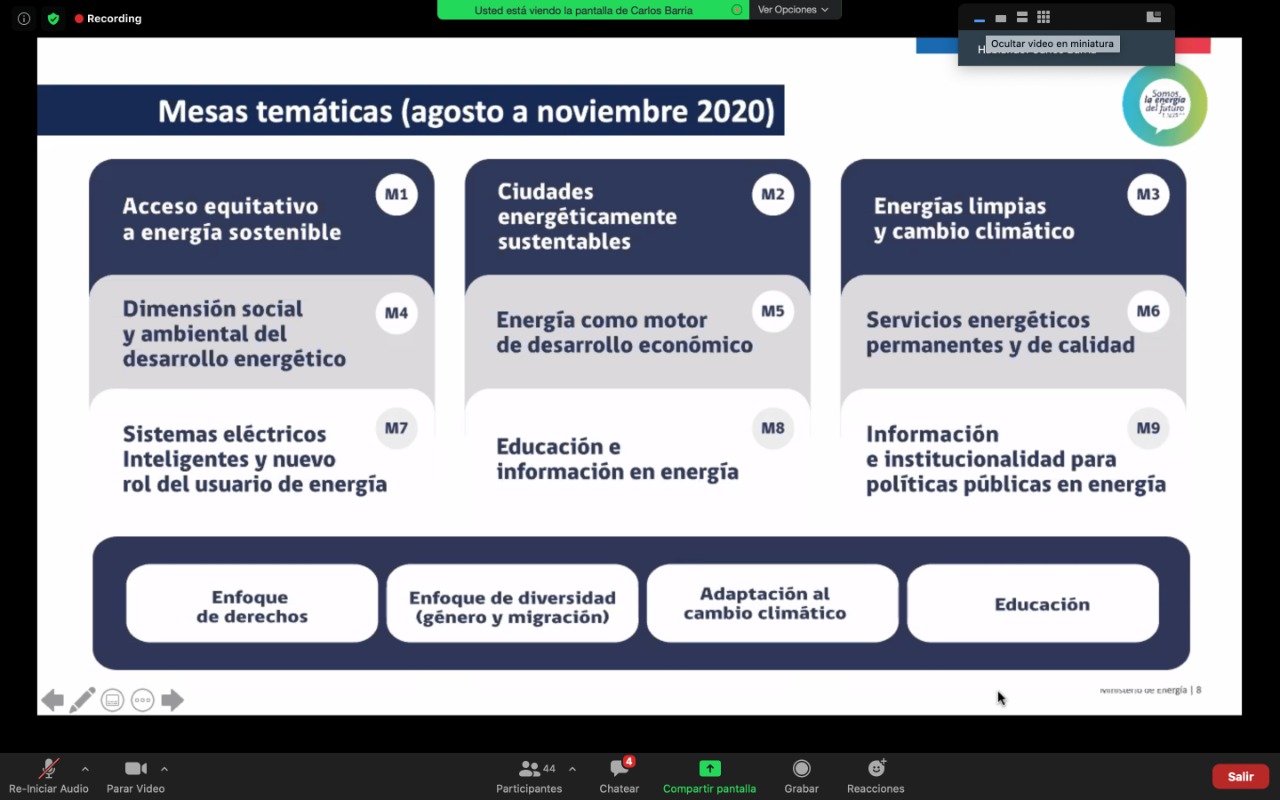Screen dimensions: 1280x800
Task: Click the M1 badge
Action: click(x=396, y=194)
